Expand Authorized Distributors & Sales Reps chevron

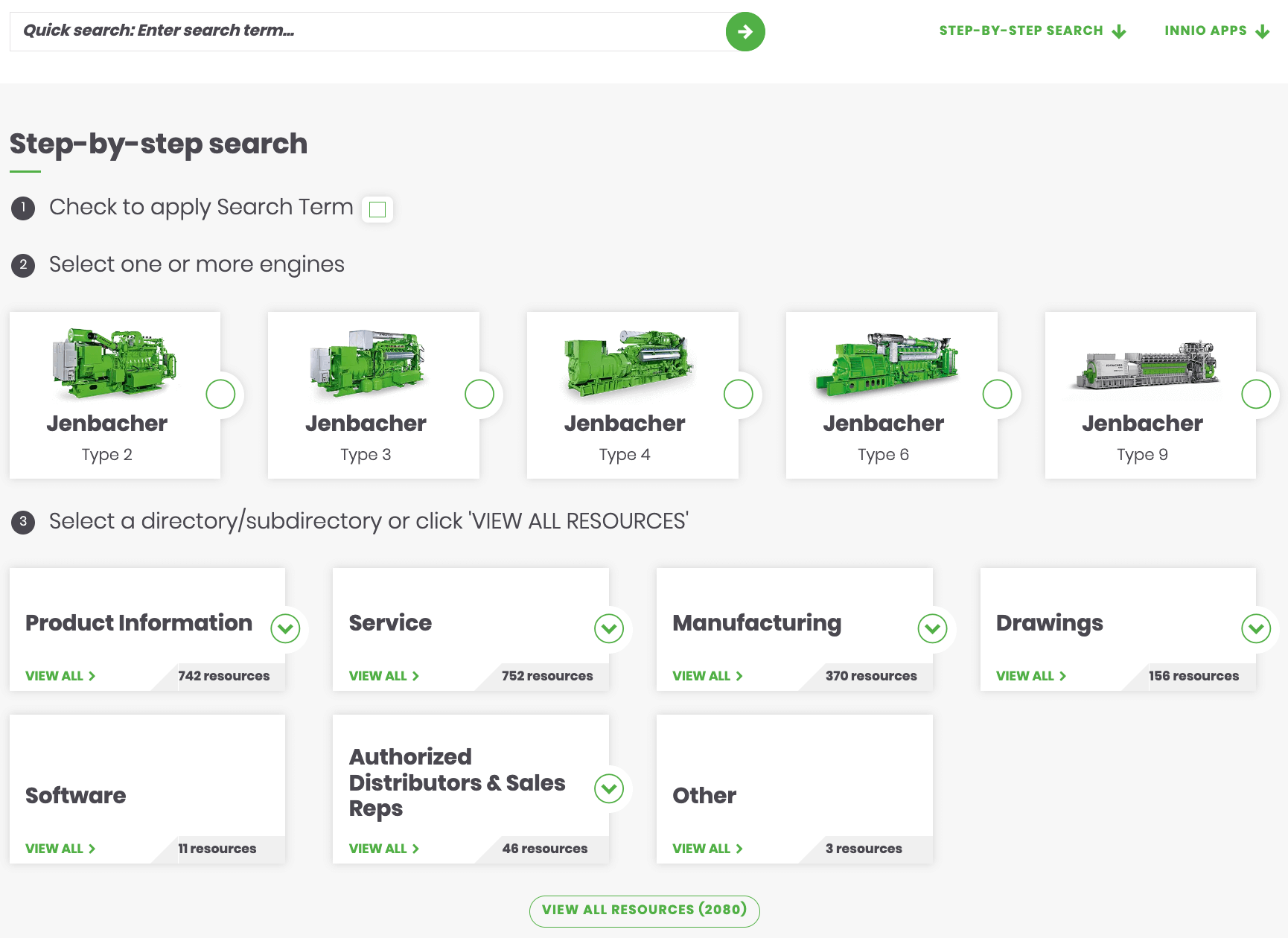tap(609, 789)
